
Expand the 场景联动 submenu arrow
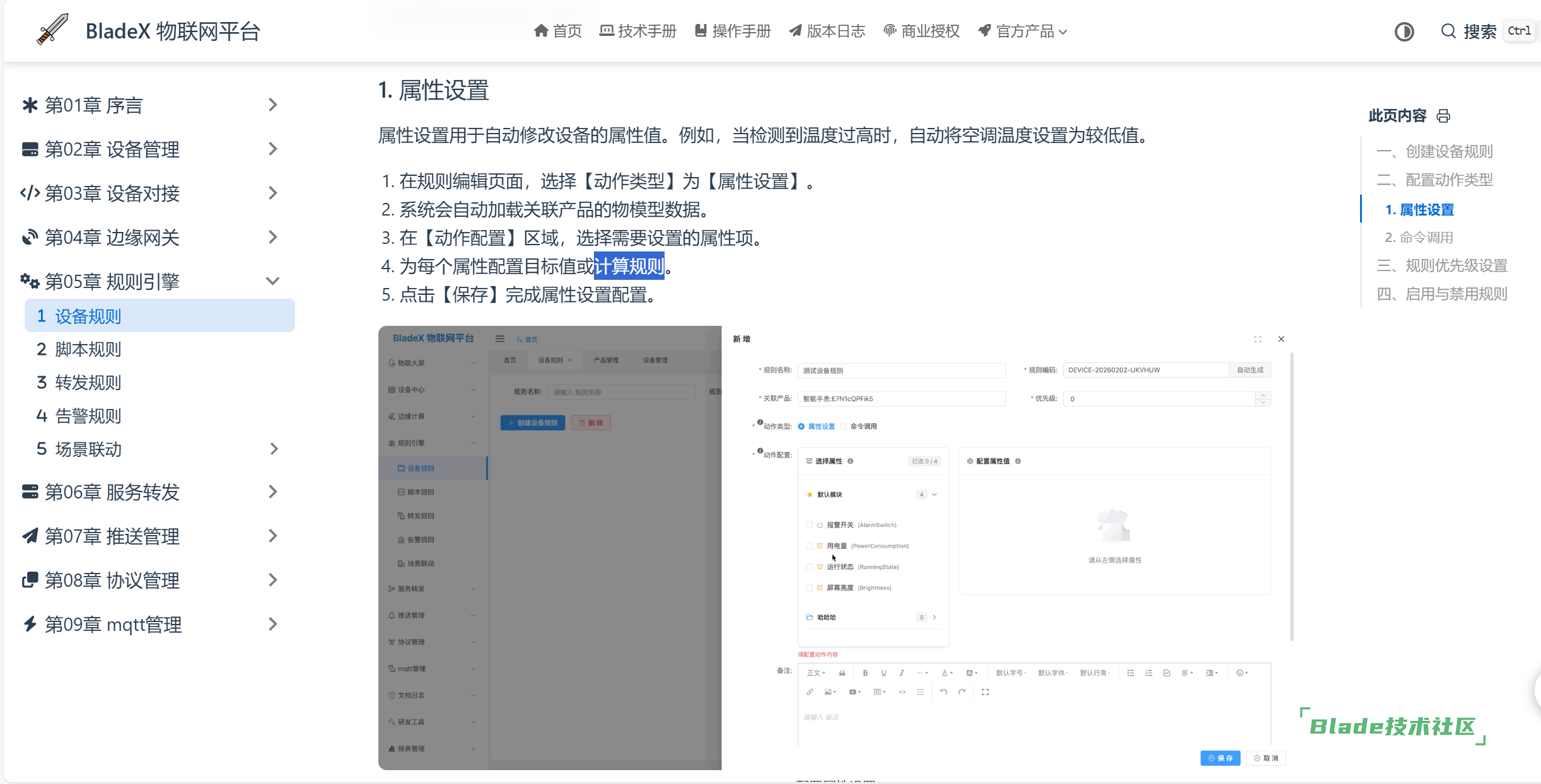tap(274, 449)
